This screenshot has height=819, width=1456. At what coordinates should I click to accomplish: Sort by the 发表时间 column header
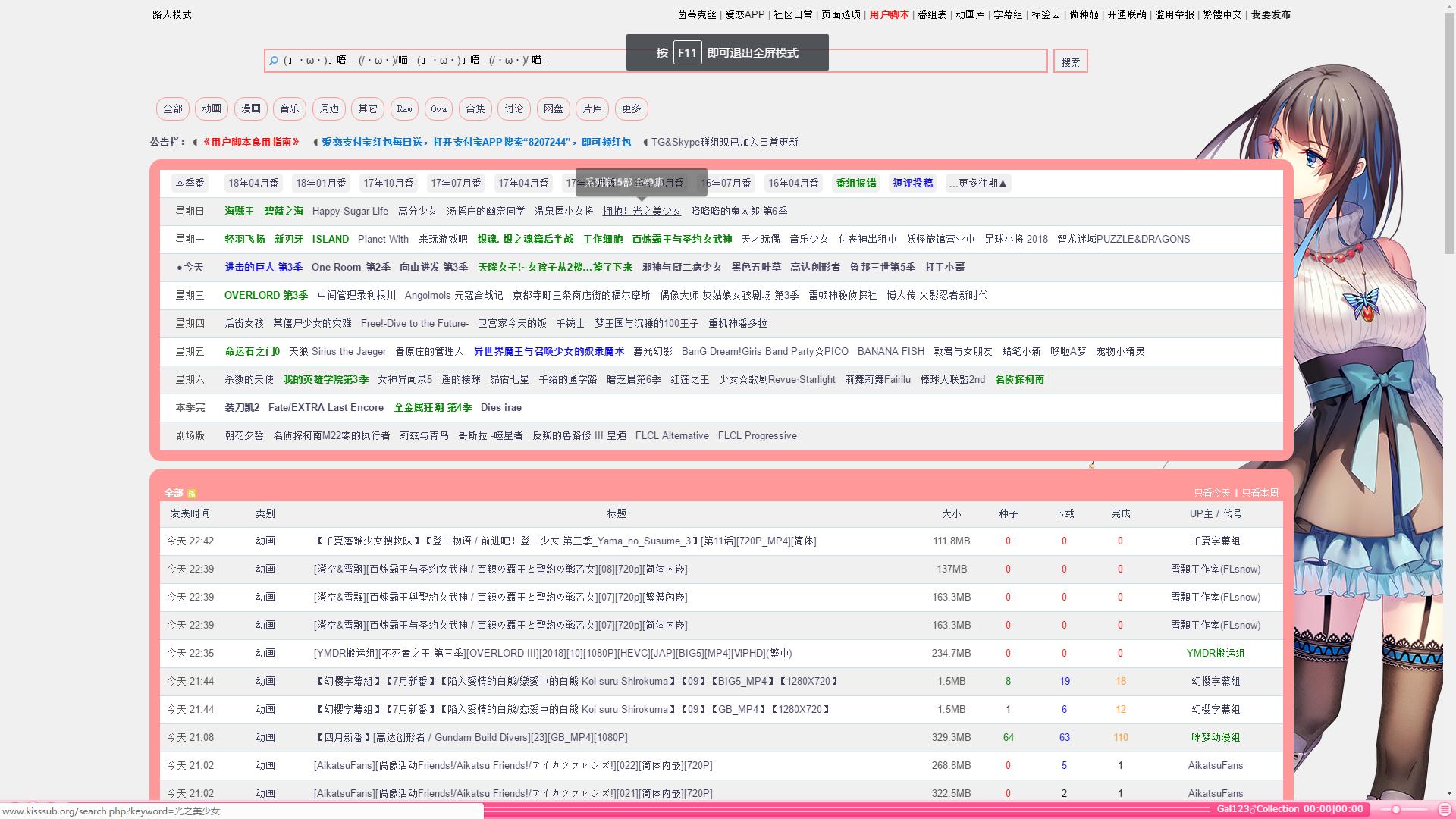(190, 513)
